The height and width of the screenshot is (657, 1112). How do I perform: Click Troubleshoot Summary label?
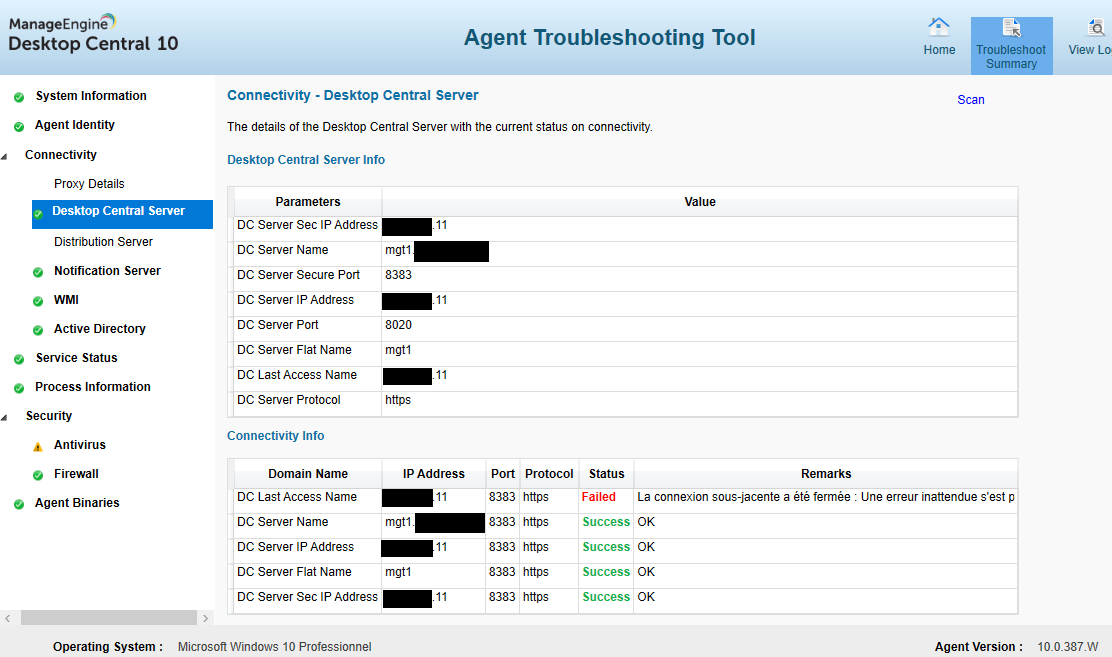tap(1011, 57)
